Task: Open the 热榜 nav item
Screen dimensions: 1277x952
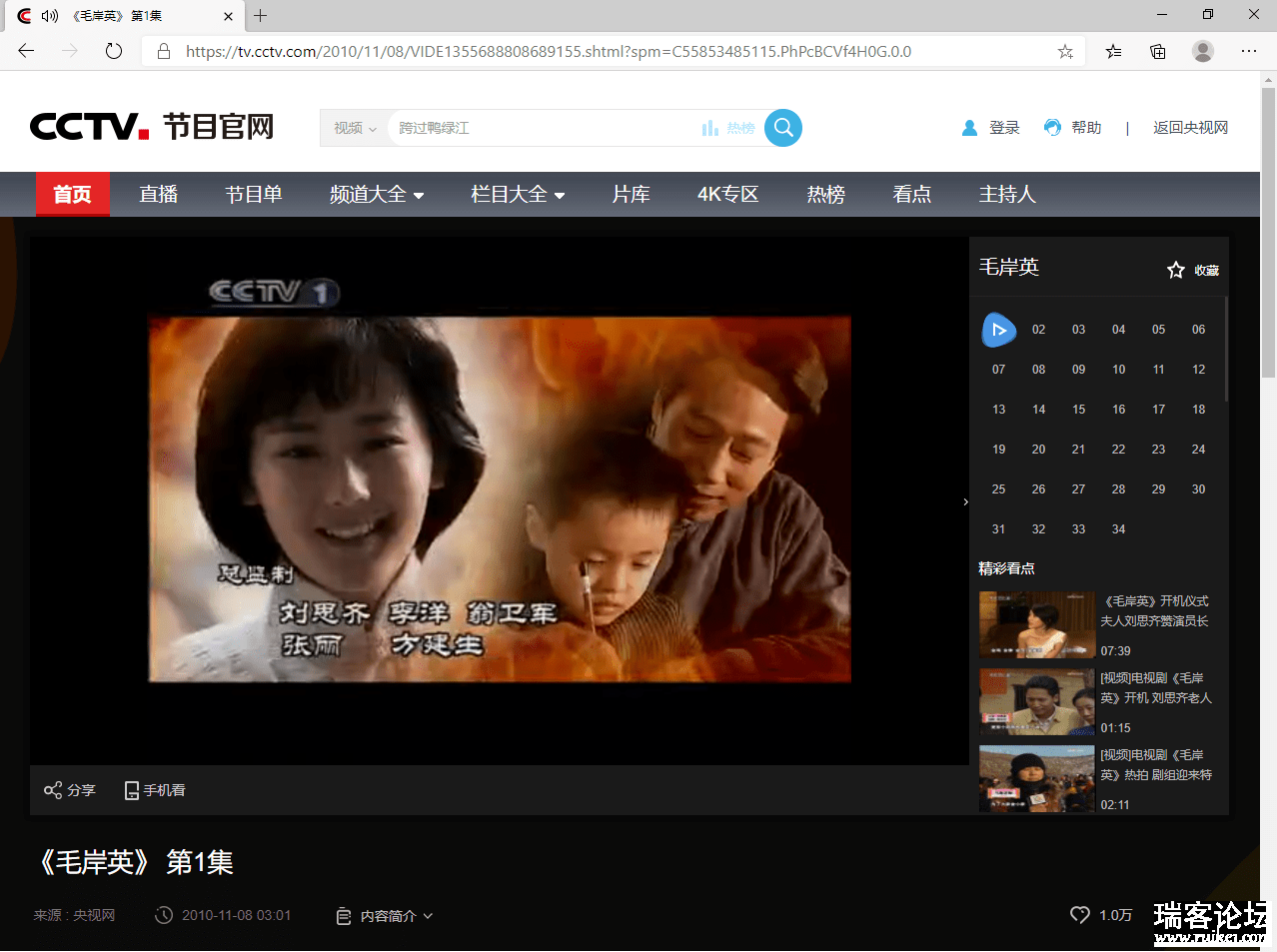Action: tap(826, 195)
